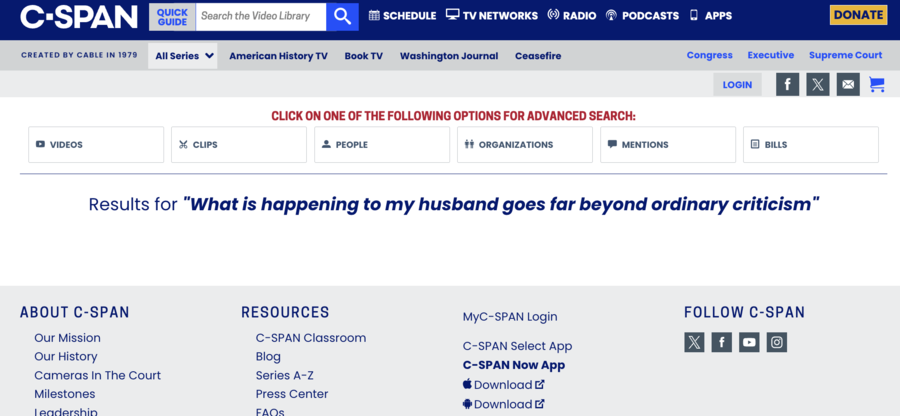The height and width of the screenshot is (416, 900).
Task: Click into the Search the Video Library field
Action: point(260,16)
